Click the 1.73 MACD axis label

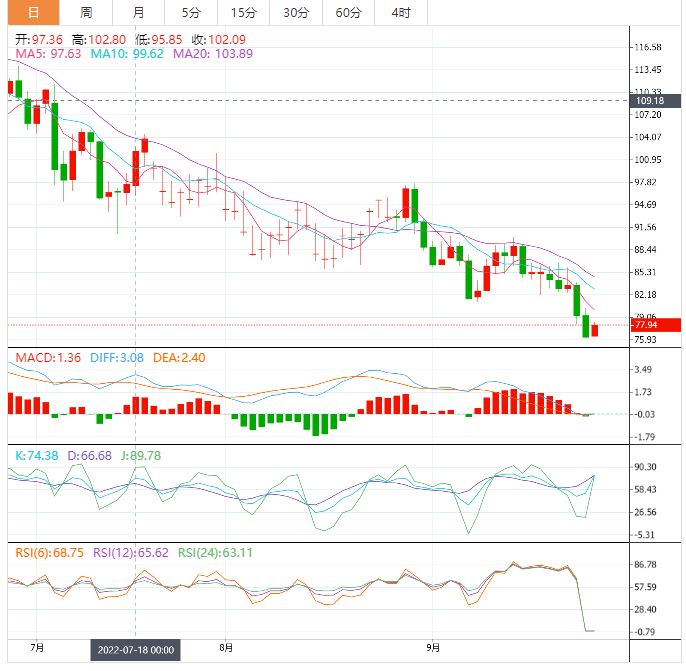click(x=643, y=392)
